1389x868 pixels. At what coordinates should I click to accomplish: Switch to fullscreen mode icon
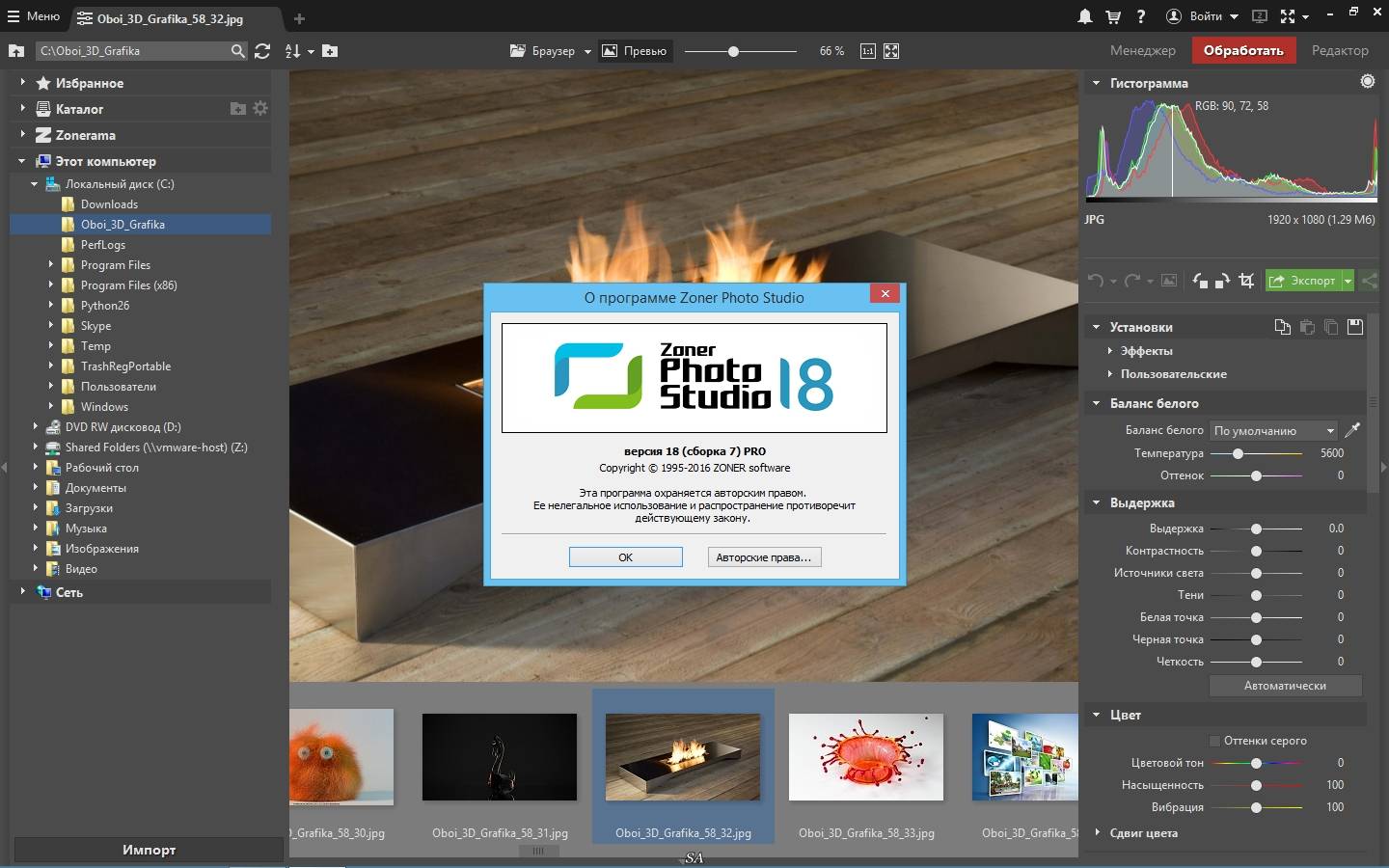point(1288,16)
